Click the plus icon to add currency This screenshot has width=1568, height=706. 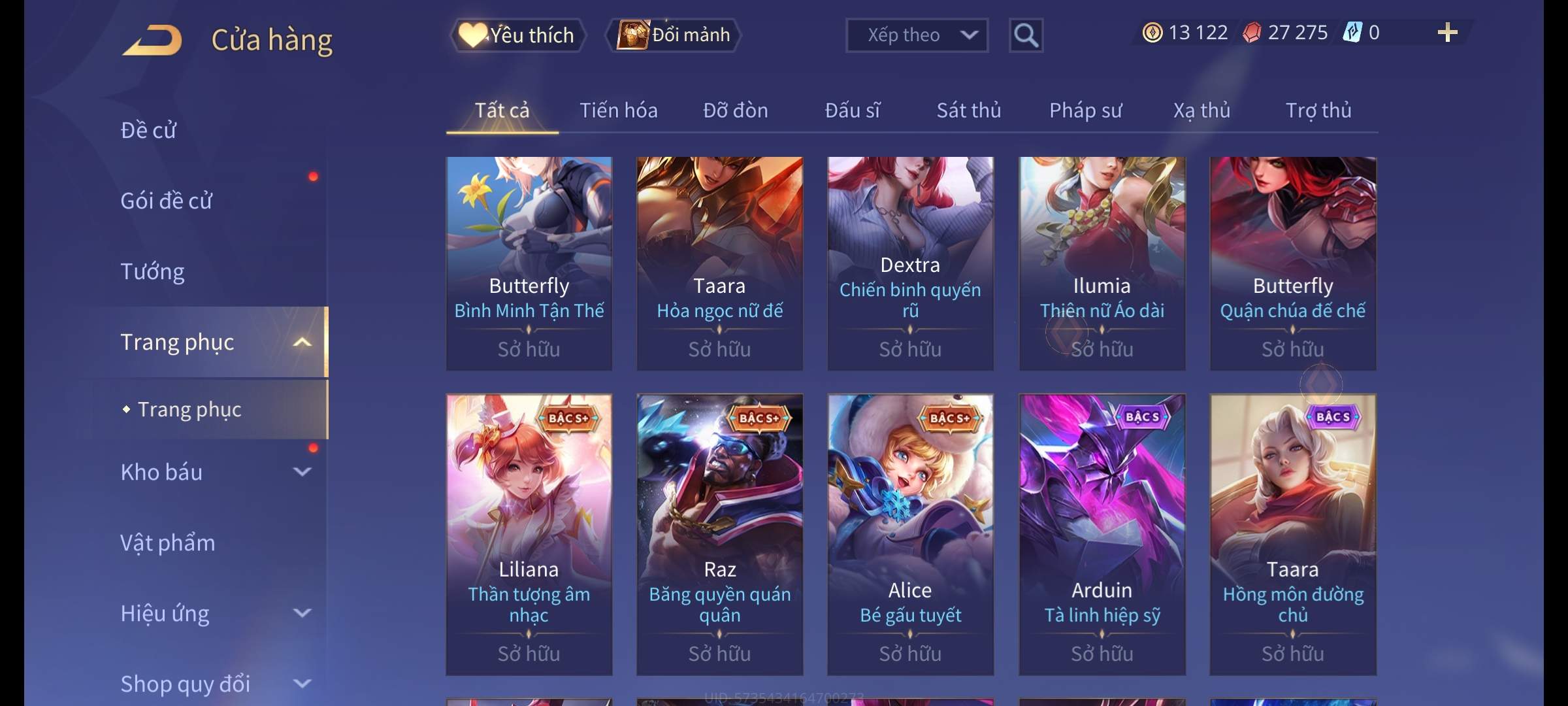click(x=1448, y=33)
